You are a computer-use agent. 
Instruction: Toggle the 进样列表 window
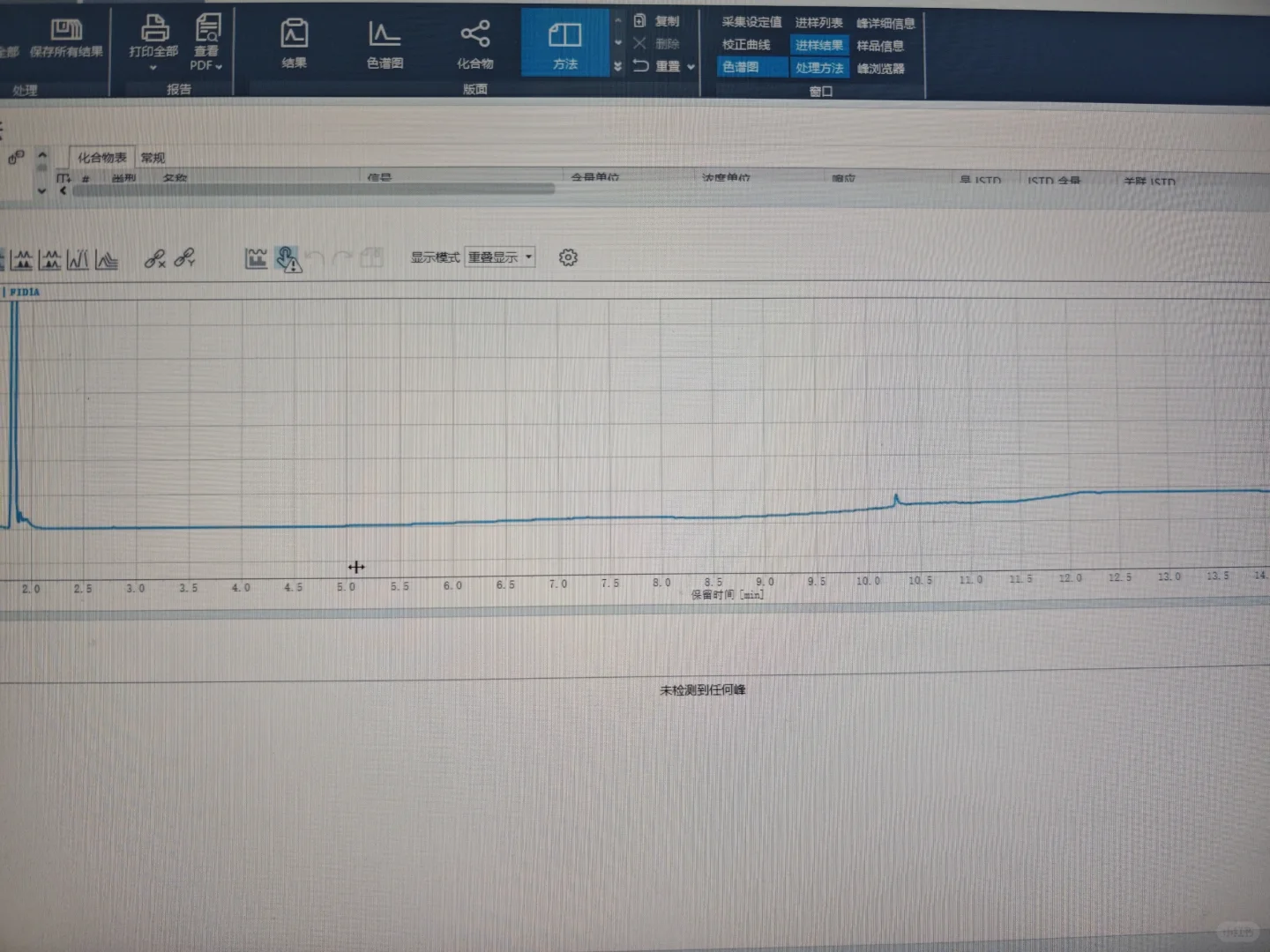(818, 23)
